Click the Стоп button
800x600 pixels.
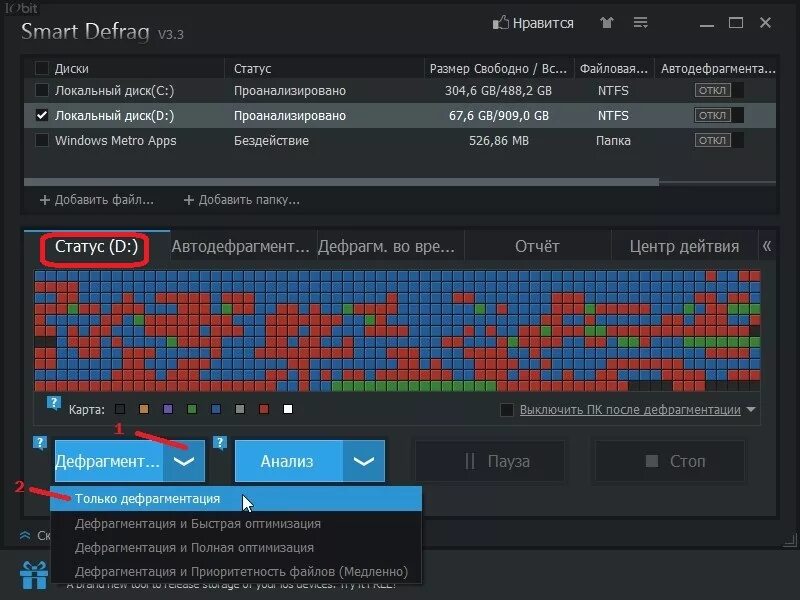click(669, 461)
